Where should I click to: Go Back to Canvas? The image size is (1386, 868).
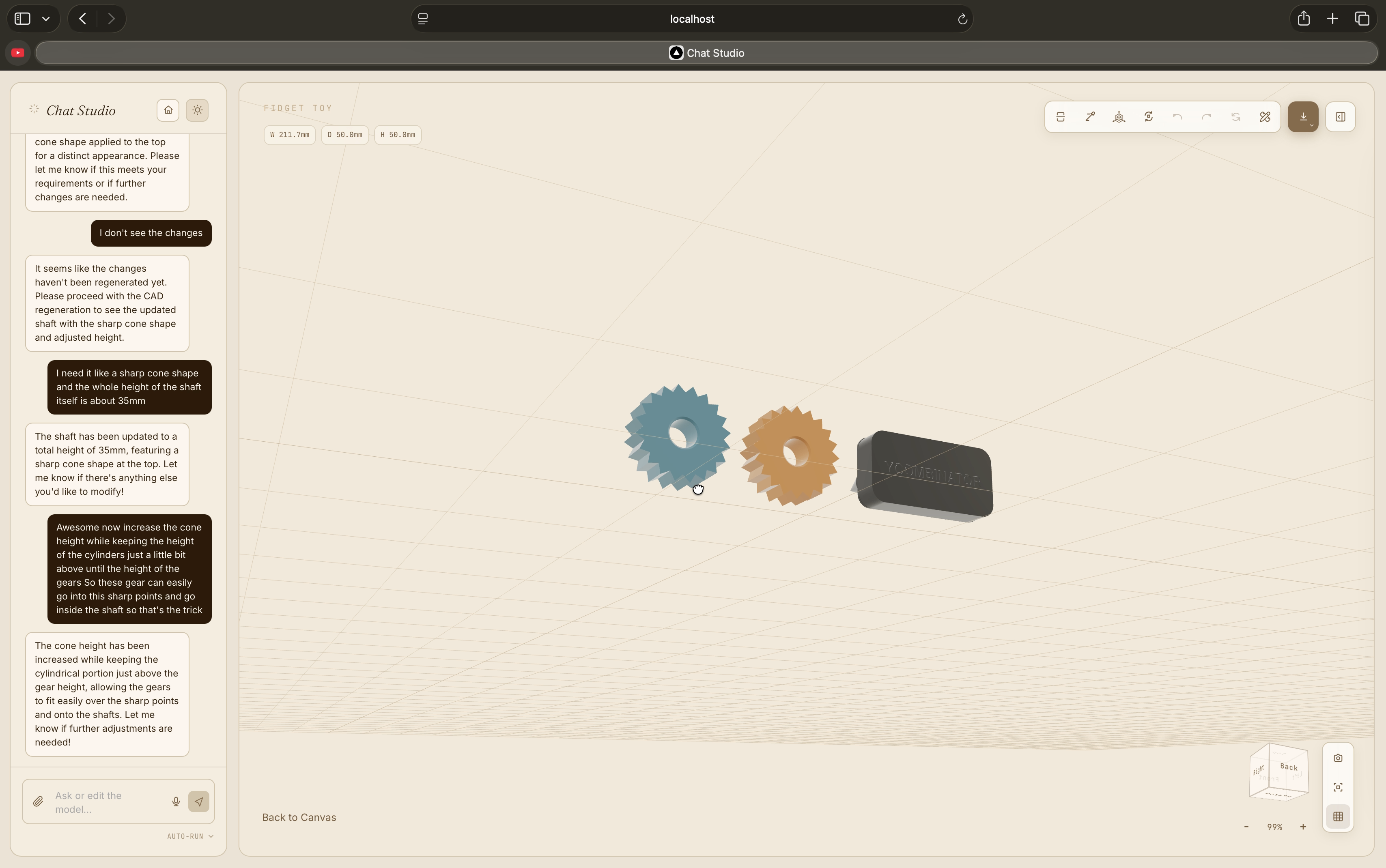click(x=299, y=817)
